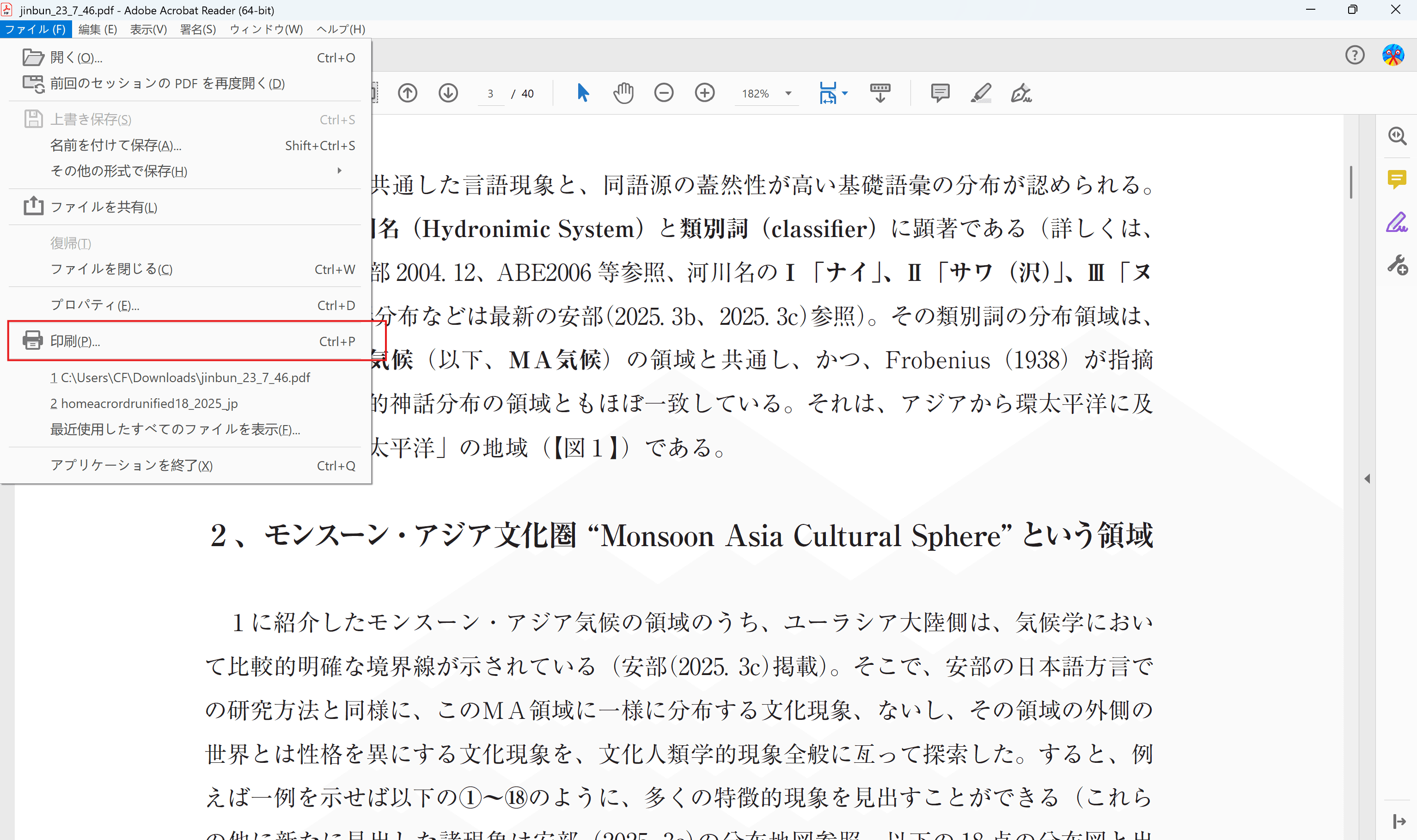Zoom in with the plus icon
The height and width of the screenshot is (840, 1417).
coord(705,92)
